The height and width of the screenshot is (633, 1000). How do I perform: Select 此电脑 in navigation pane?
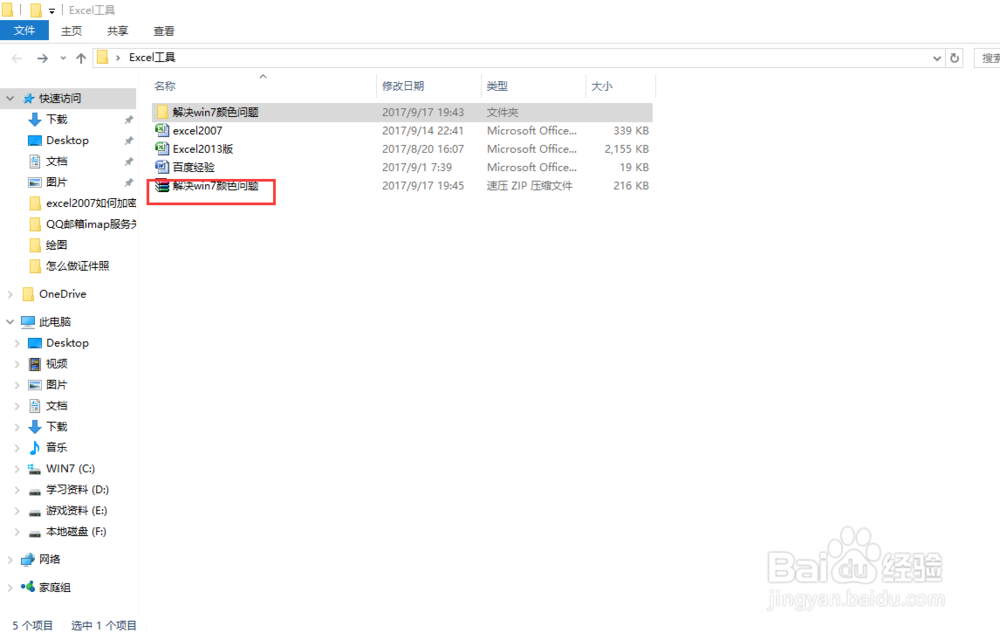[55, 322]
